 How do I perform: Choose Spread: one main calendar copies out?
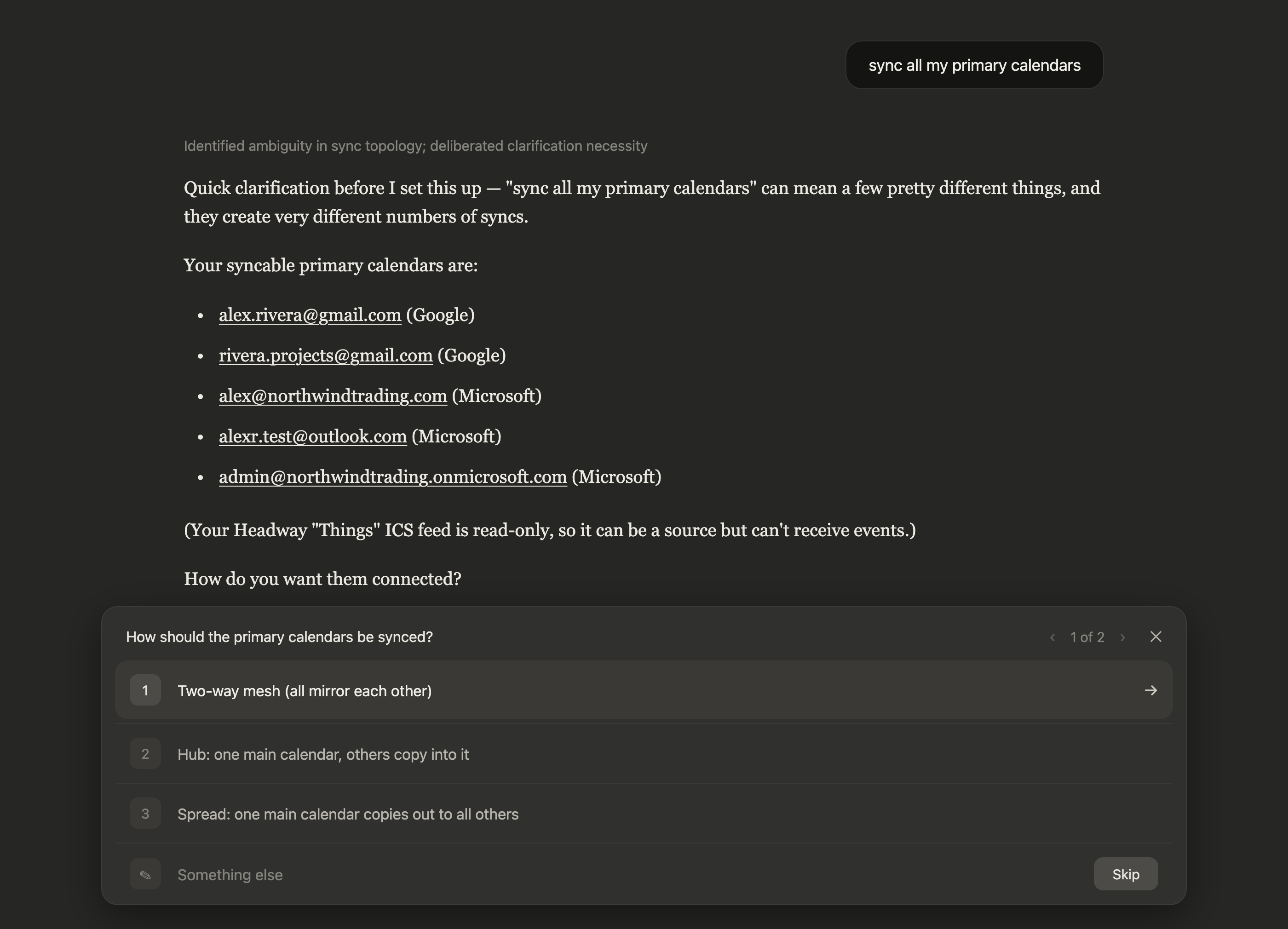644,814
